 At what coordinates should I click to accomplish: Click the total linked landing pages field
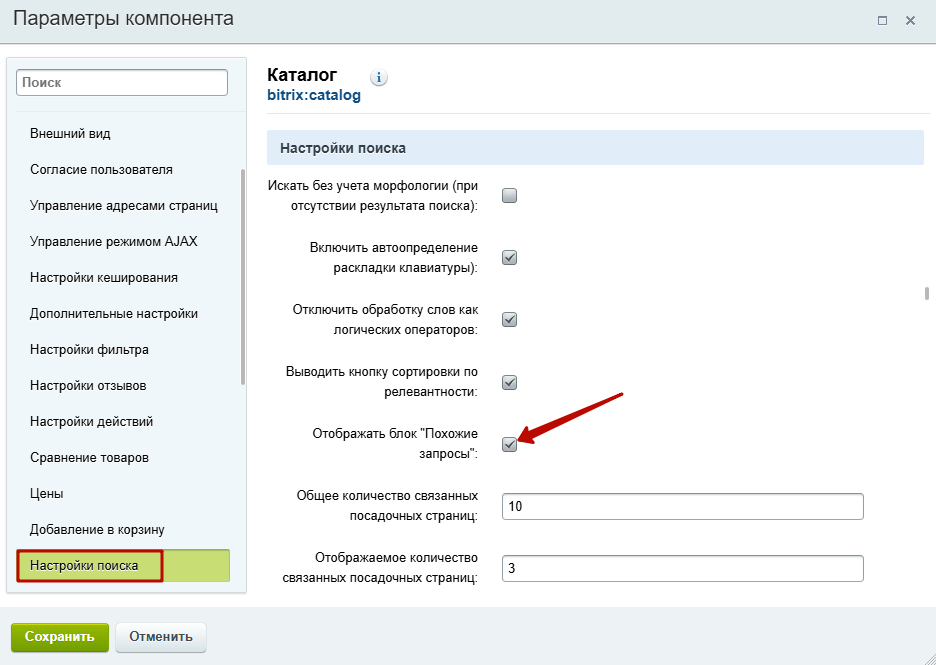(682, 506)
